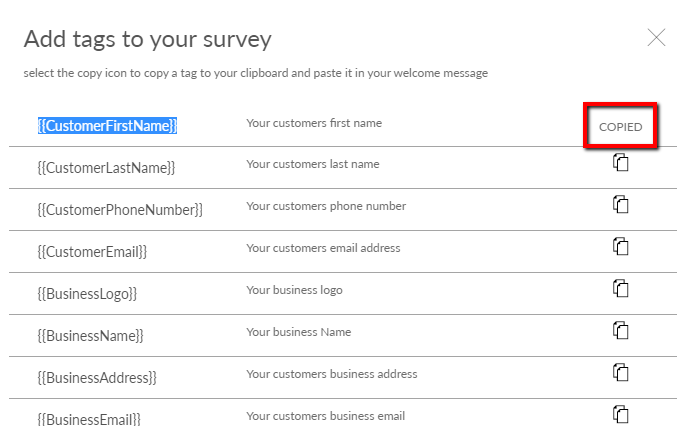Click the {{BusinessLogo}} tag text
686x441 pixels.
(x=87, y=294)
